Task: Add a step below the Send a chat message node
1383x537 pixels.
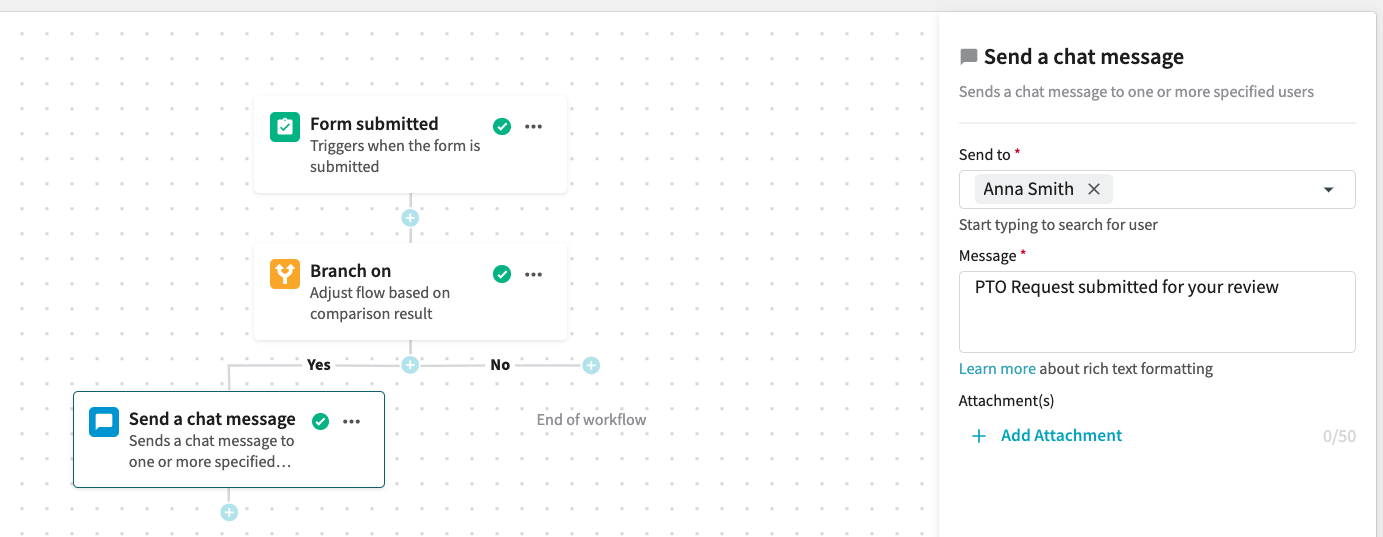Action: click(x=229, y=512)
